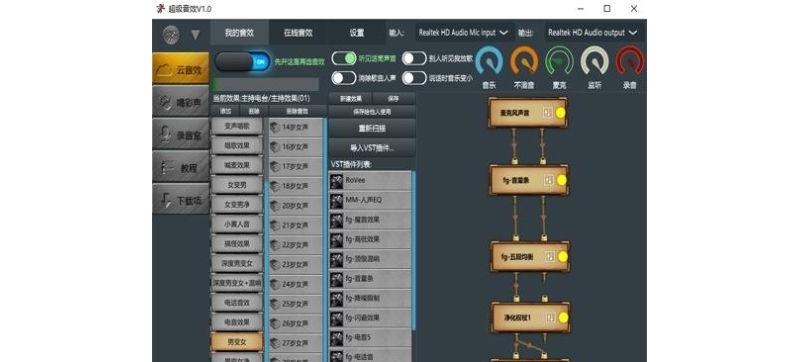This screenshot has width=800, height=362.
Task: Open the 设置 settings tab
Action: click(357, 33)
